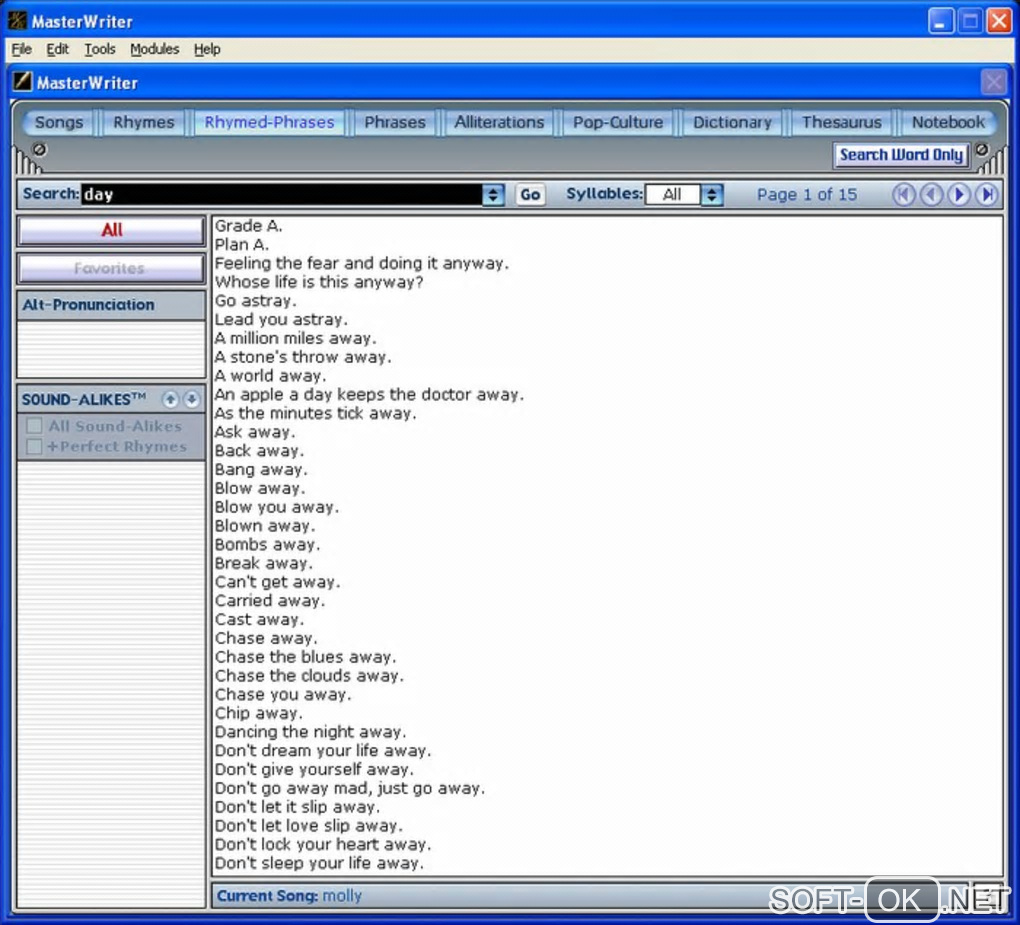Select 'Don't go away mad, just go away.'
This screenshot has width=1020, height=925.
[350, 788]
